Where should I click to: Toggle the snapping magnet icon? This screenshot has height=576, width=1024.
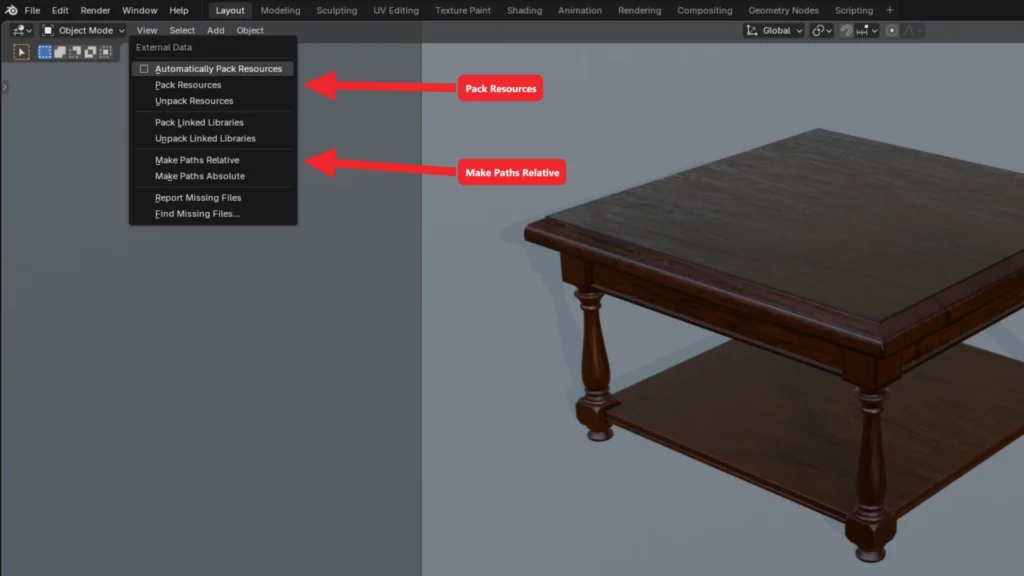click(x=846, y=31)
